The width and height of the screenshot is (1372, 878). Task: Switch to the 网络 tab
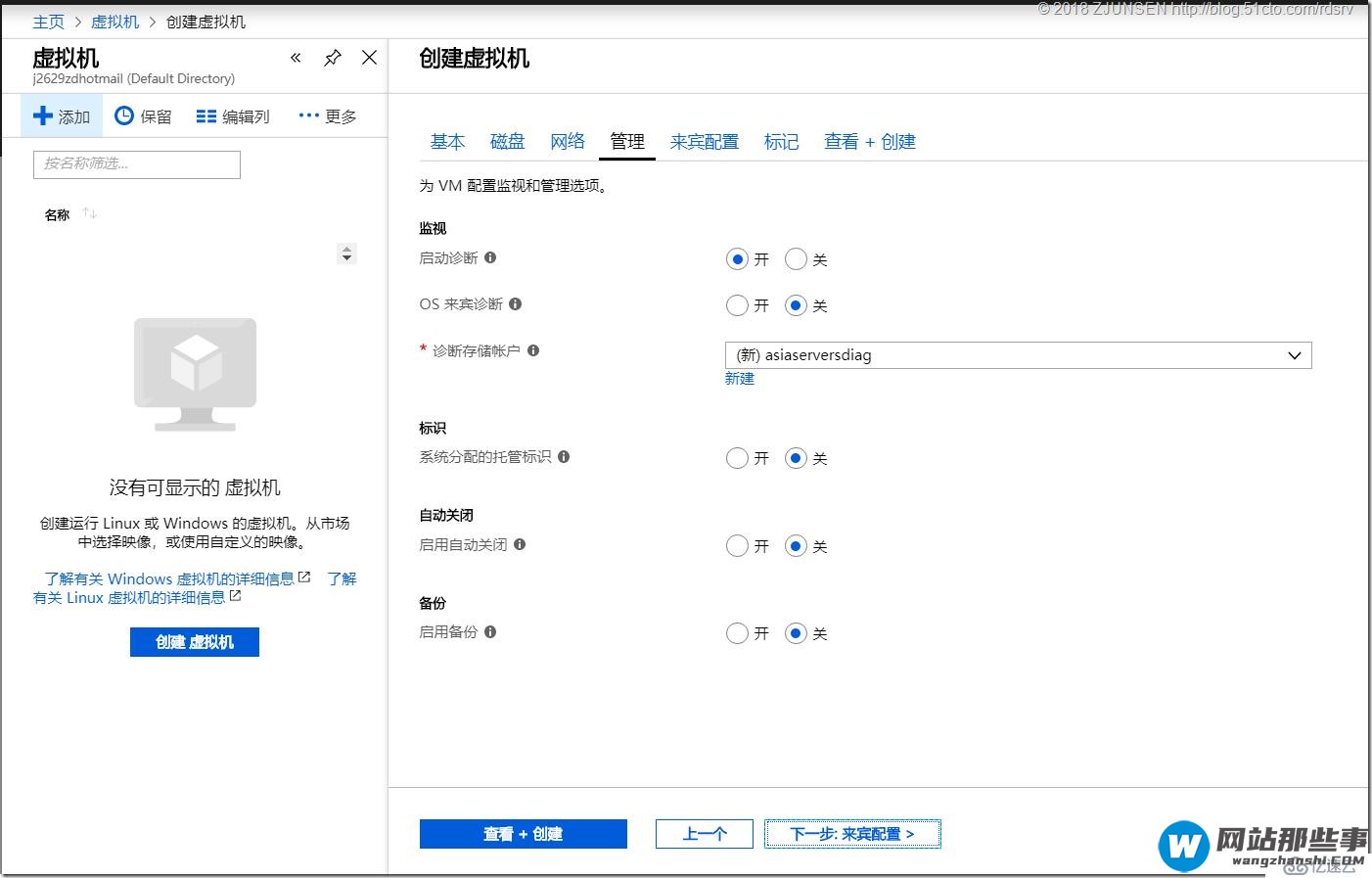pyautogui.click(x=568, y=142)
